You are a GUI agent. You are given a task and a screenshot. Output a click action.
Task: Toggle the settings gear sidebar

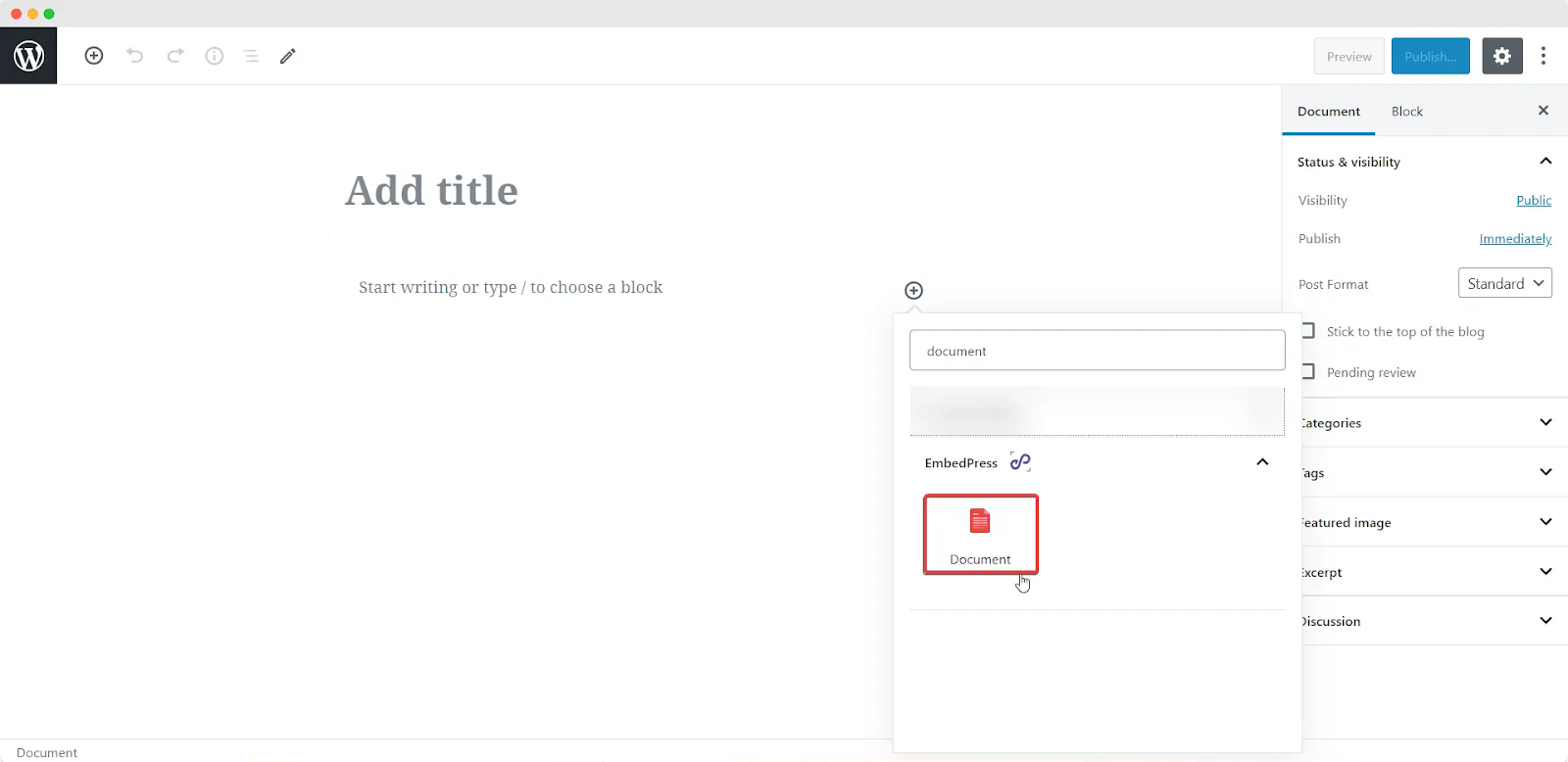click(x=1502, y=56)
